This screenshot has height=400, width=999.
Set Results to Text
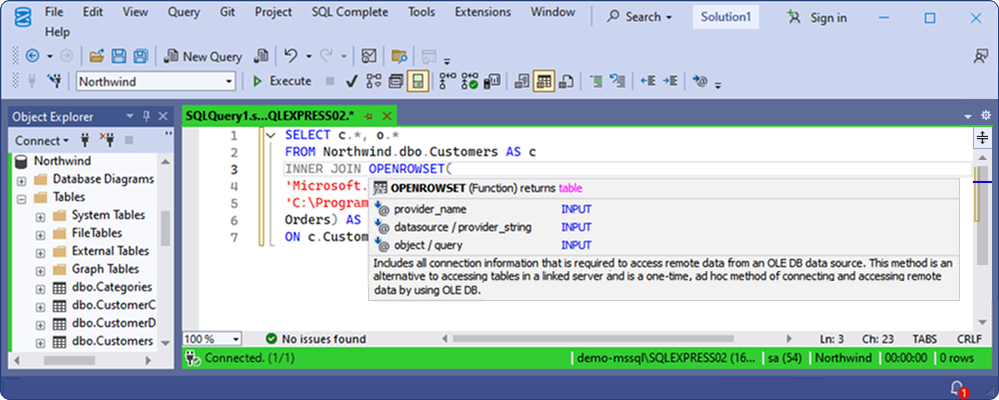[522, 81]
